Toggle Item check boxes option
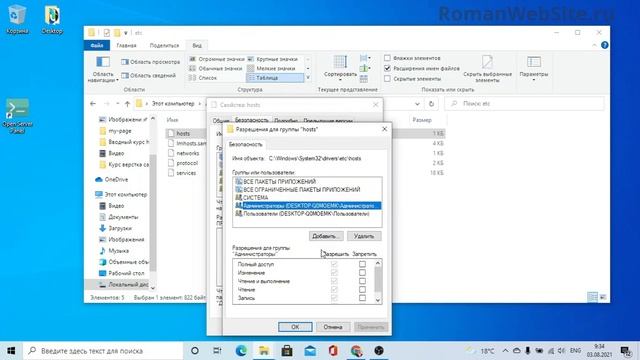The height and width of the screenshot is (360, 640). 387,58
